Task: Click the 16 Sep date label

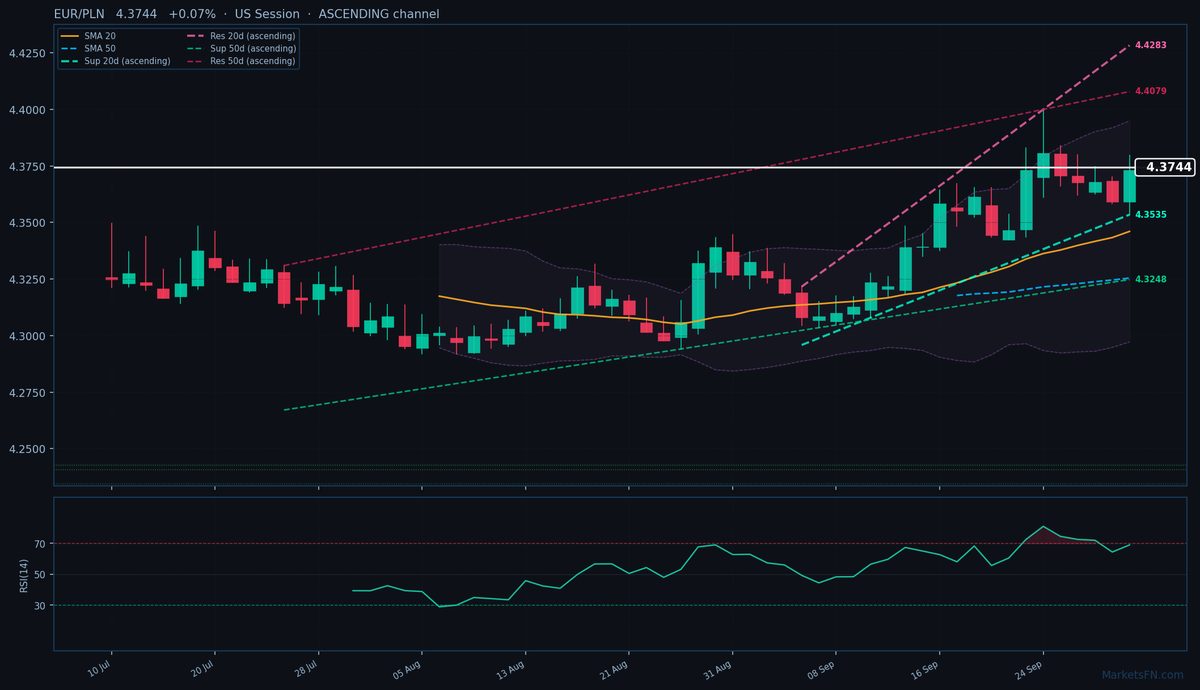Action: pyautogui.click(x=926, y=669)
